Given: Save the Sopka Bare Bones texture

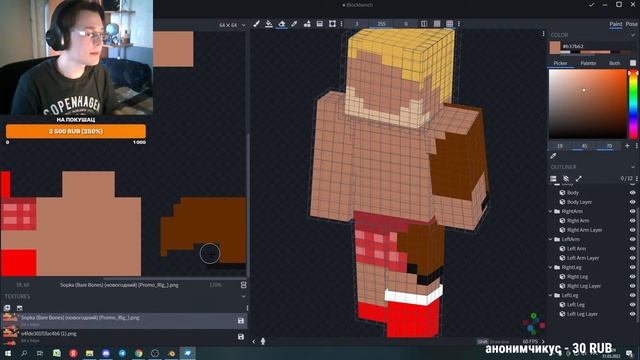Looking at the screenshot, I should (x=241, y=321).
